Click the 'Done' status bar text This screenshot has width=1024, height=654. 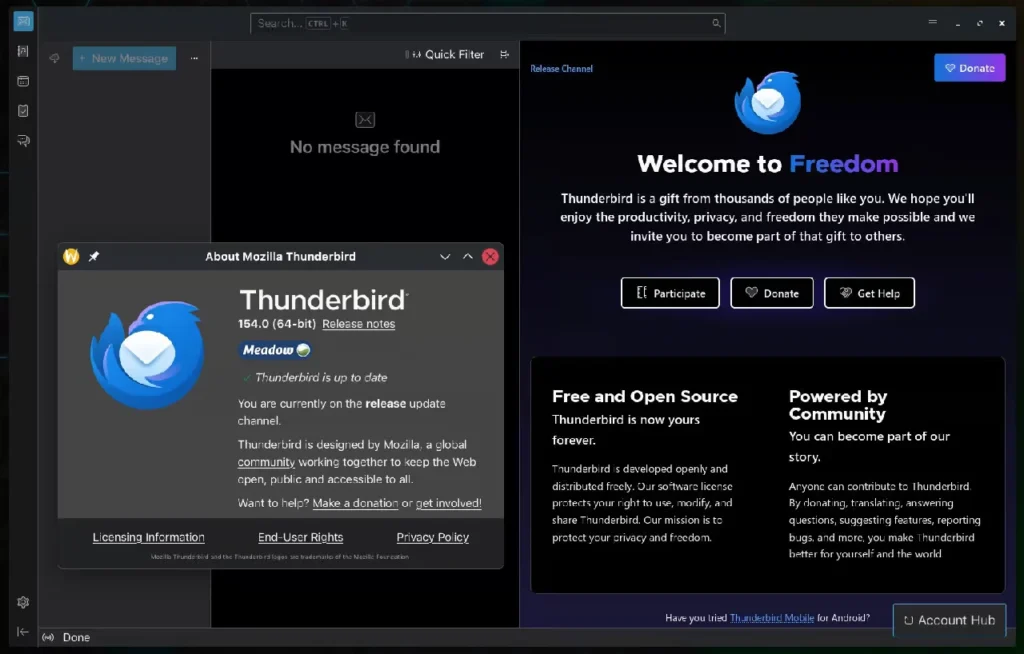(x=76, y=637)
